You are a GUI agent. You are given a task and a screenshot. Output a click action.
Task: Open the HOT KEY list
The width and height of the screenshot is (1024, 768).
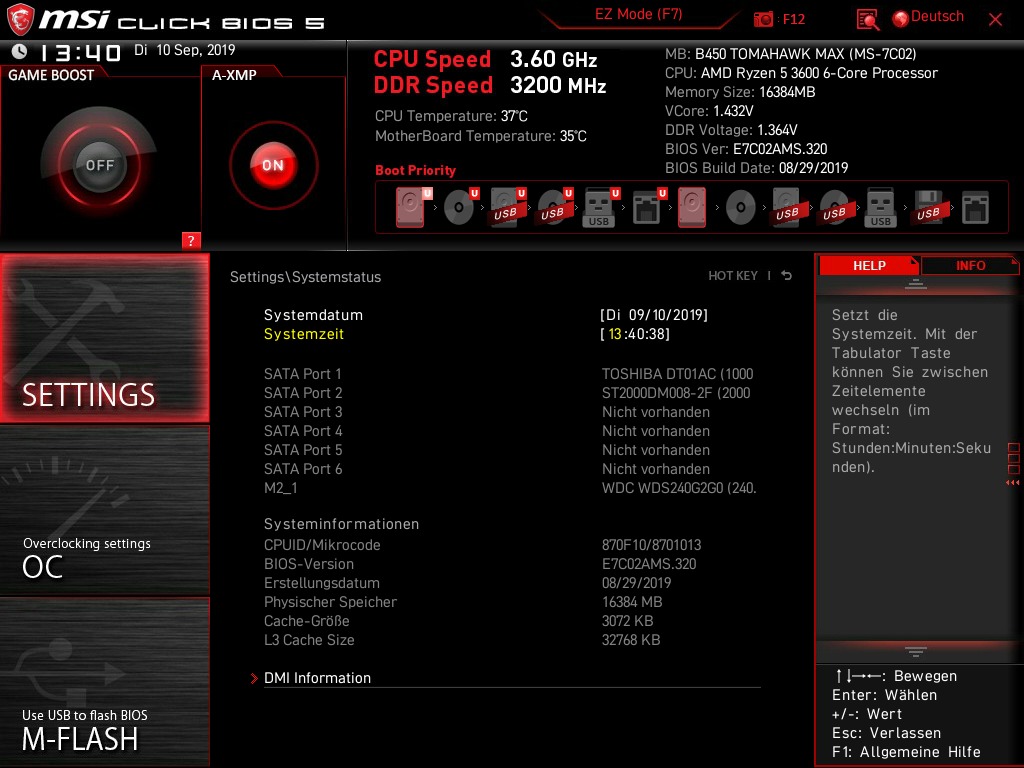pos(733,276)
